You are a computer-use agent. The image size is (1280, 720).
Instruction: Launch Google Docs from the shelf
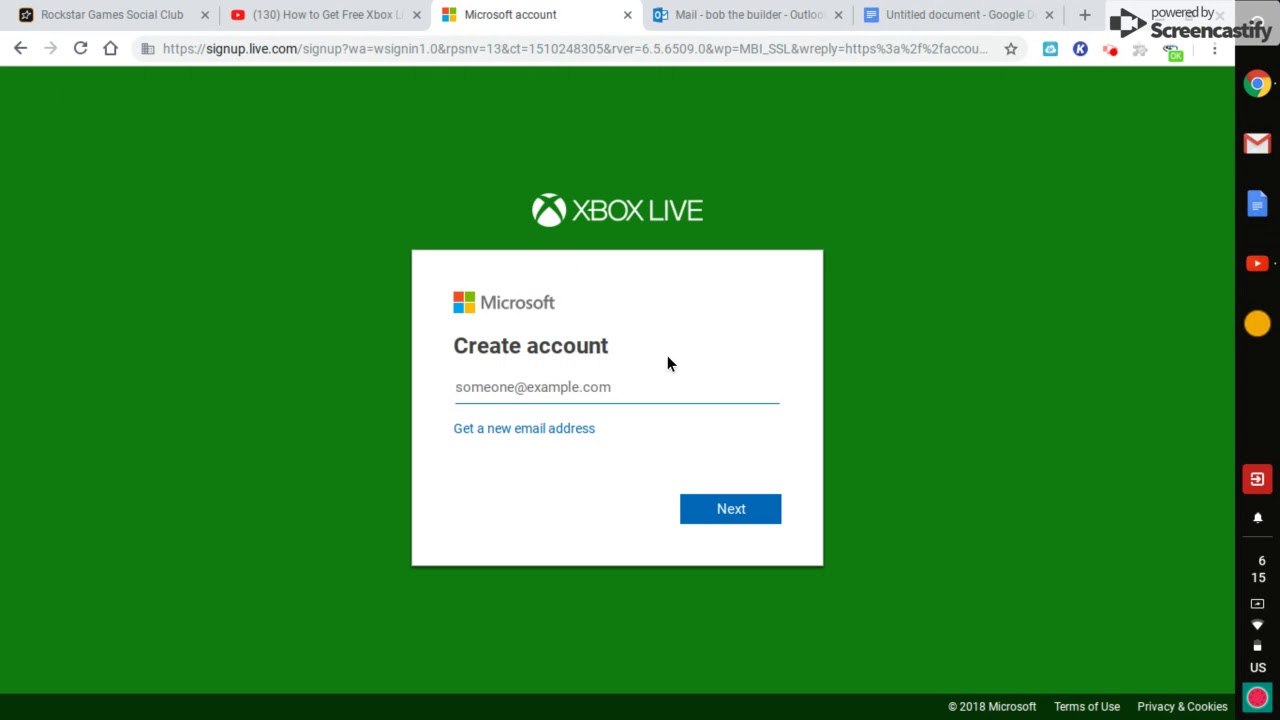(x=1258, y=204)
